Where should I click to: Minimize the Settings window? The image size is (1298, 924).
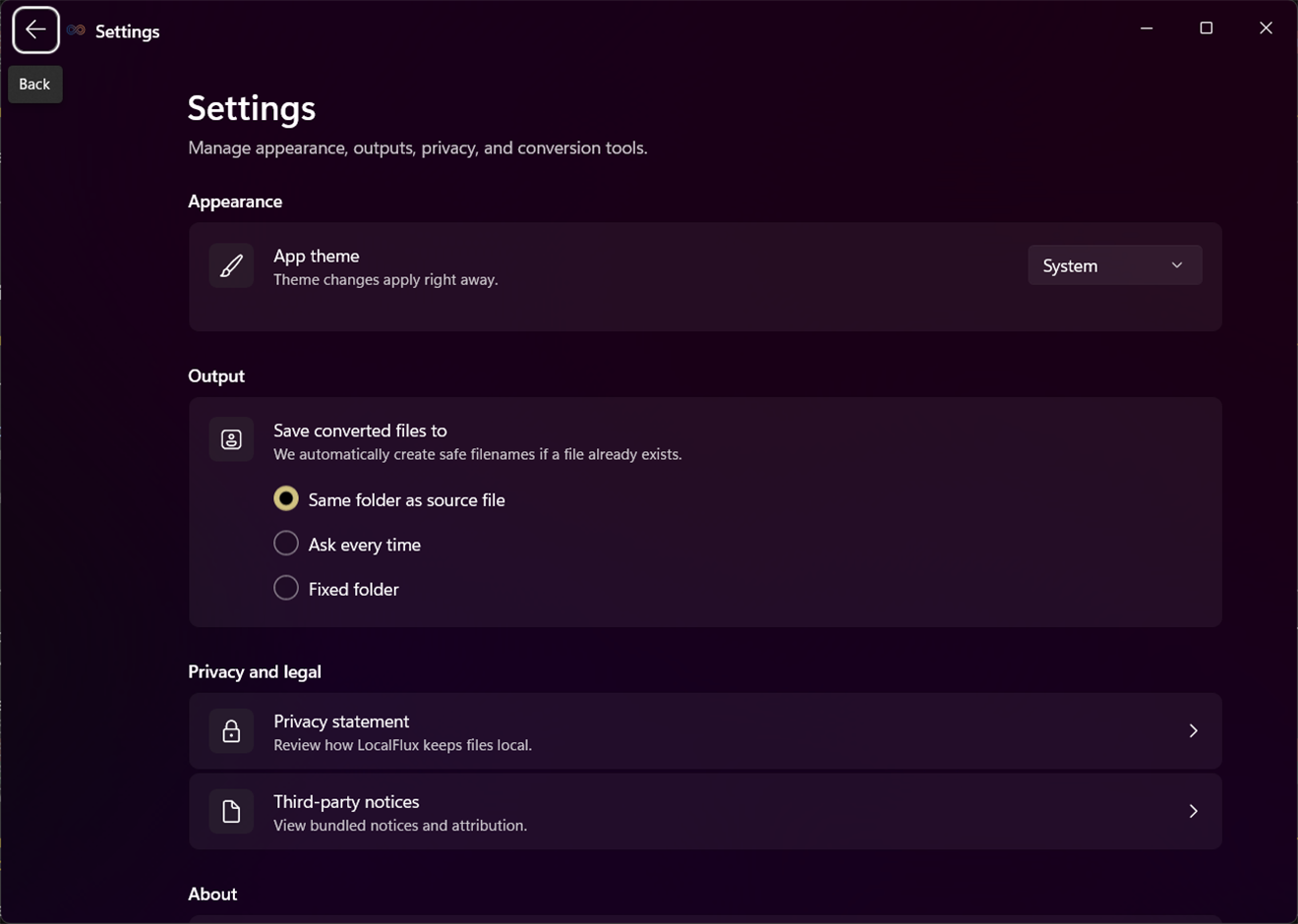click(x=1147, y=29)
